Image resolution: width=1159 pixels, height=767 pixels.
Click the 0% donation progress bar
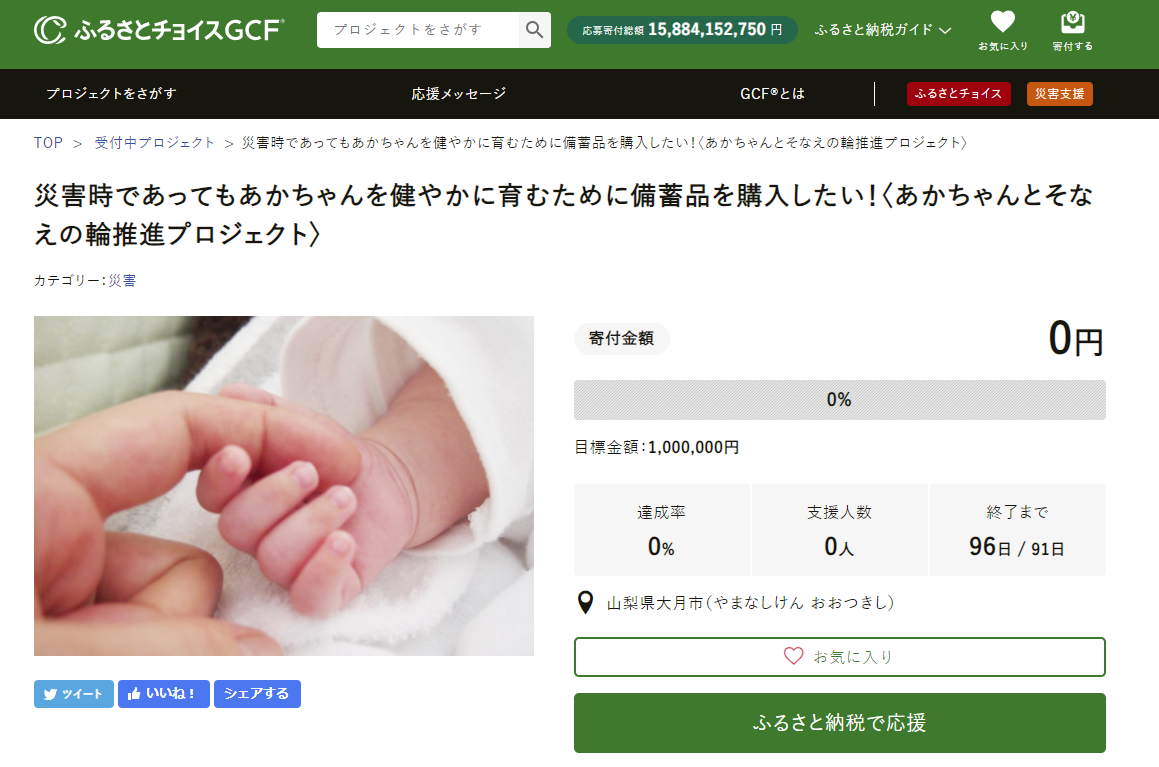(x=840, y=400)
